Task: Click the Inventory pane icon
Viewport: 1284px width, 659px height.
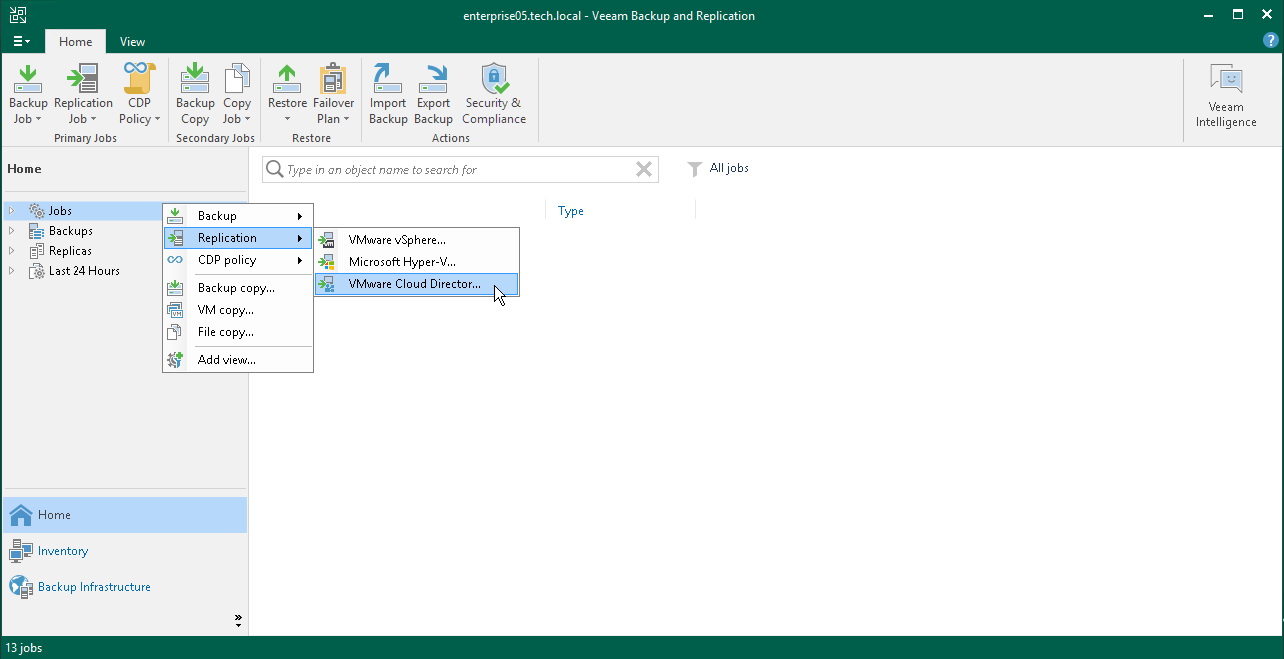Action: (21, 551)
